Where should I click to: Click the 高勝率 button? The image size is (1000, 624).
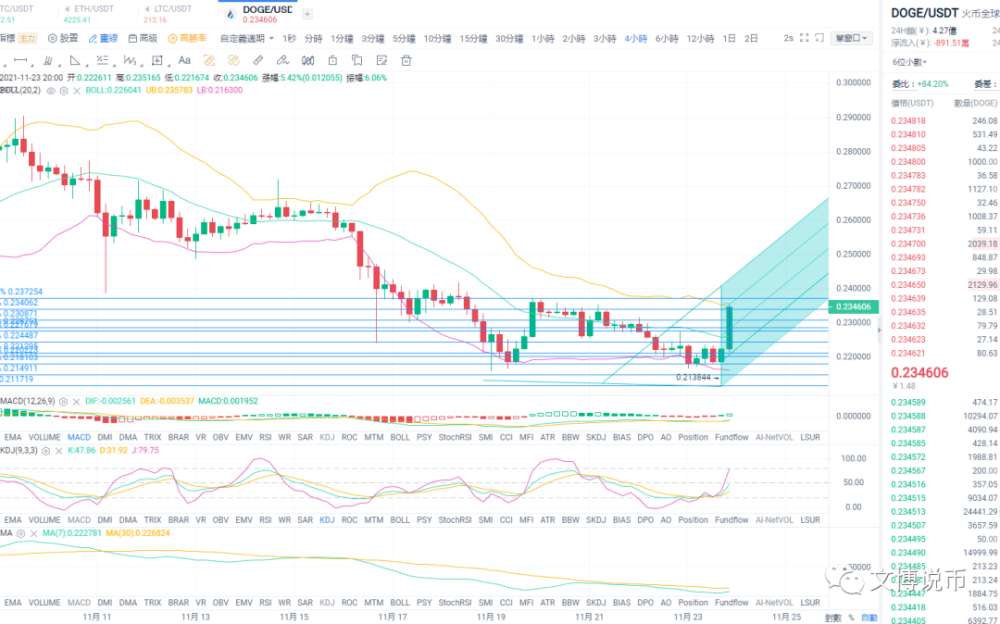click(x=188, y=38)
